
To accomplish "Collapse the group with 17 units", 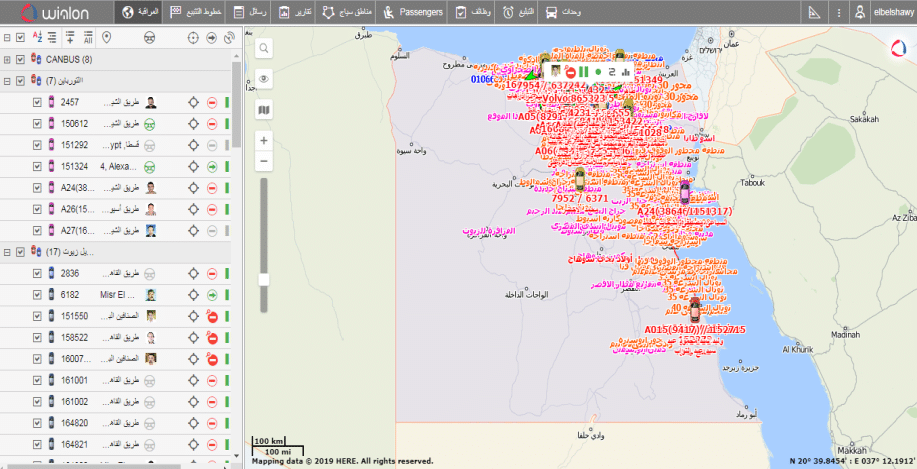I will tap(7, 252).
